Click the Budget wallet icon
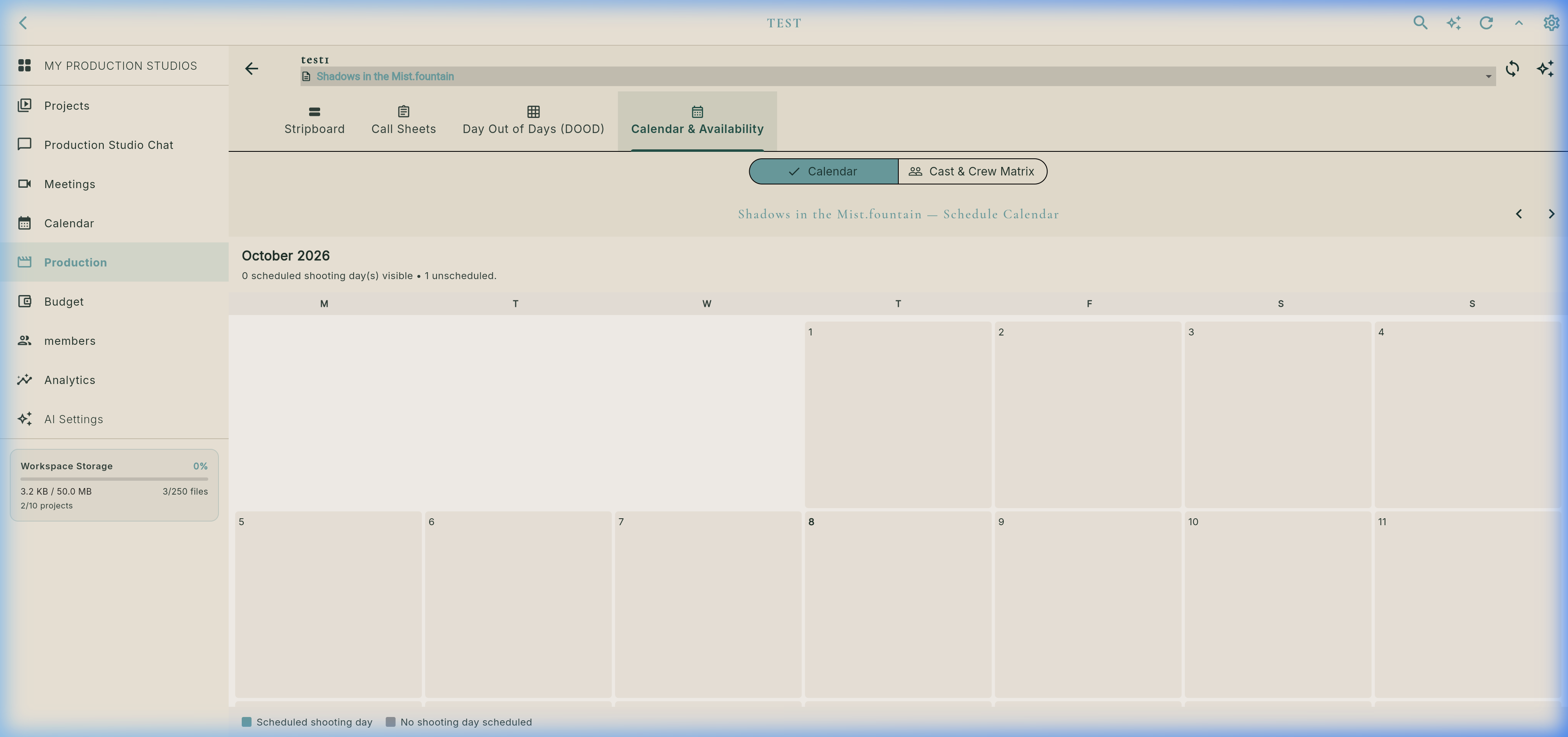 click(24, 301)
